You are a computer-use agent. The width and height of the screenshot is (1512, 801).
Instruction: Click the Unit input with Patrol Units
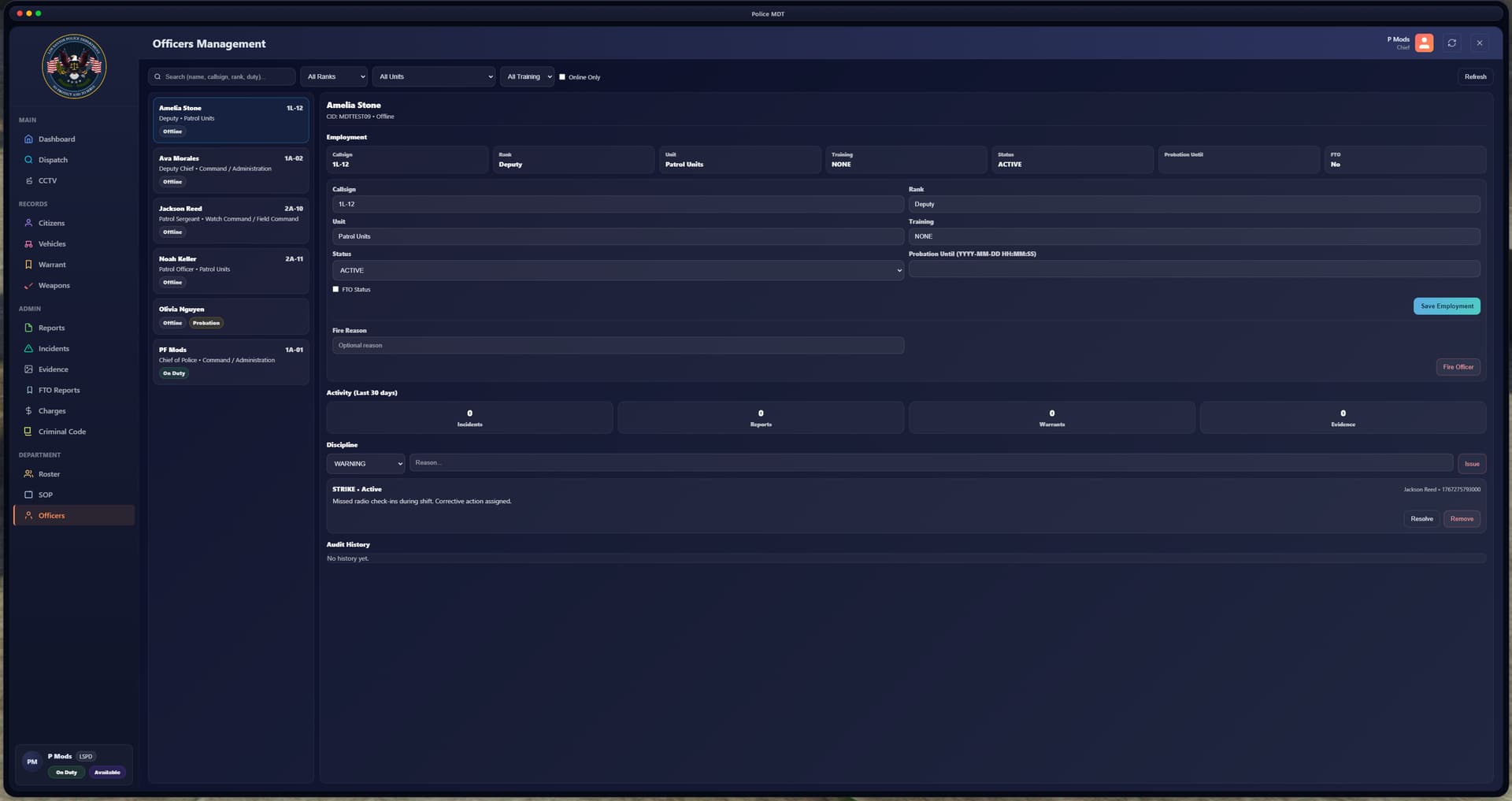[618, 236]
